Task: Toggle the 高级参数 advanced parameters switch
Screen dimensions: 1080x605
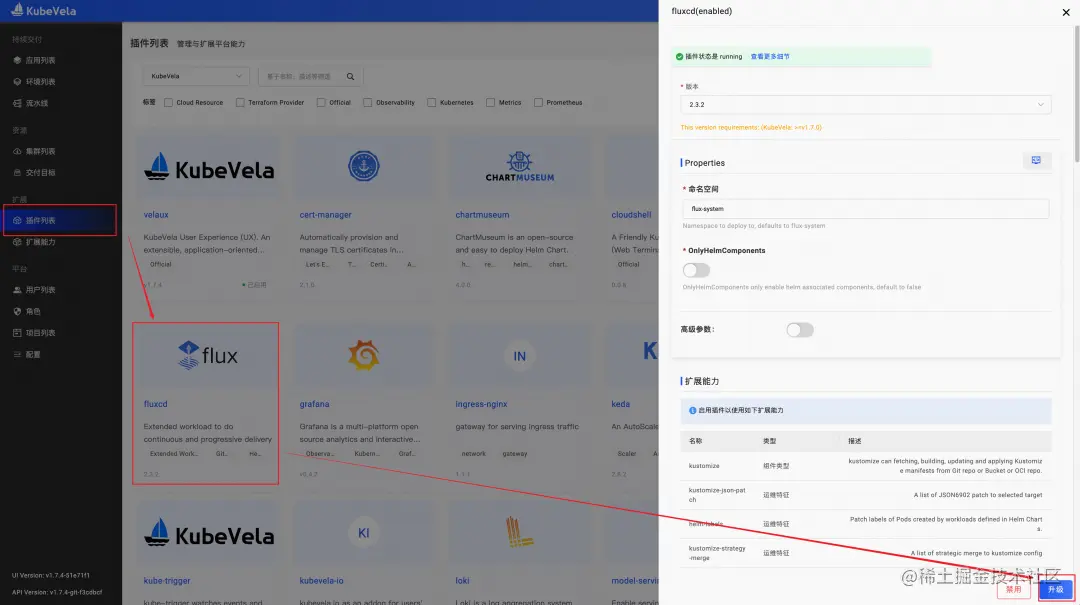Action: click(x=800, y=330)
